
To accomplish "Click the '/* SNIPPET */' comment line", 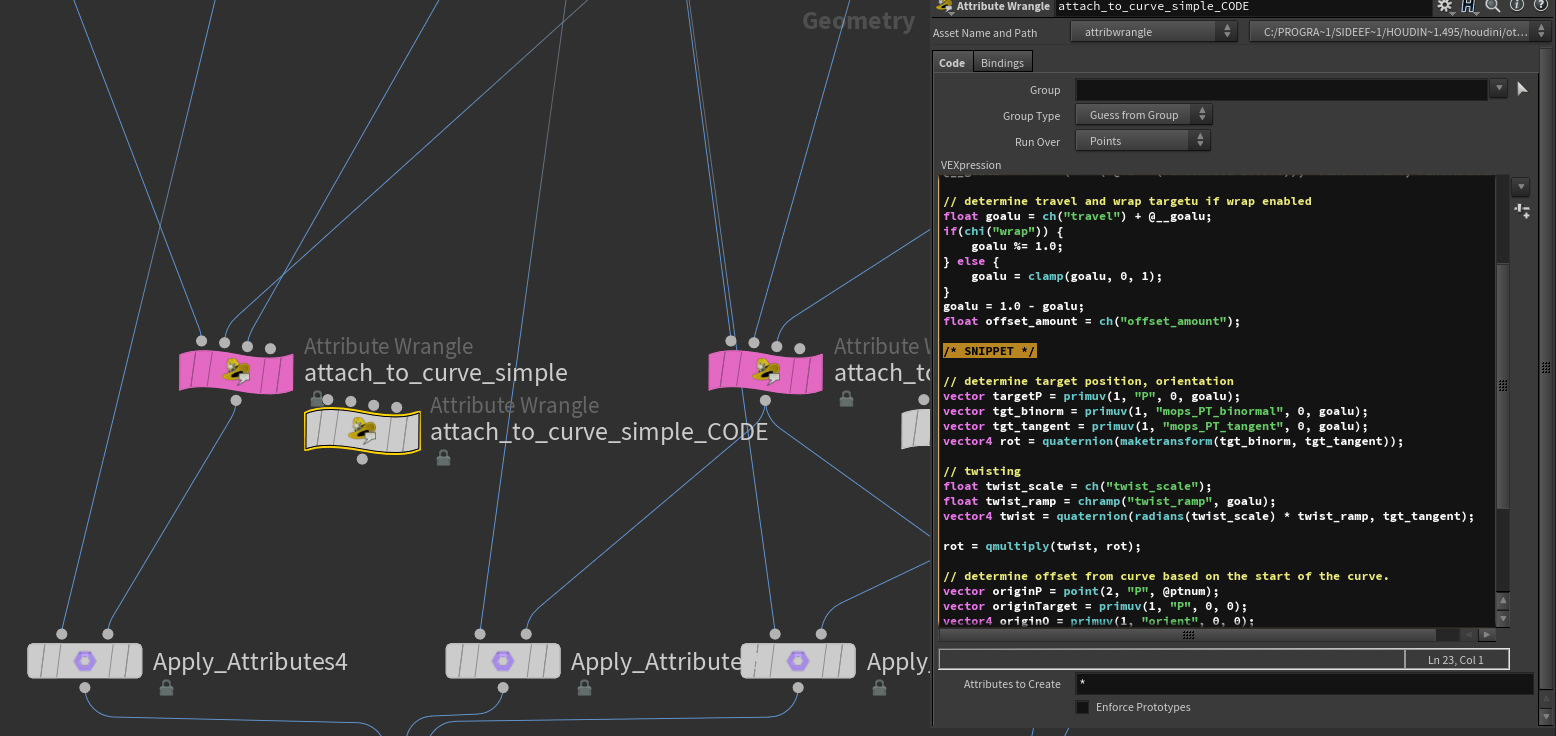I will (990, 351).
